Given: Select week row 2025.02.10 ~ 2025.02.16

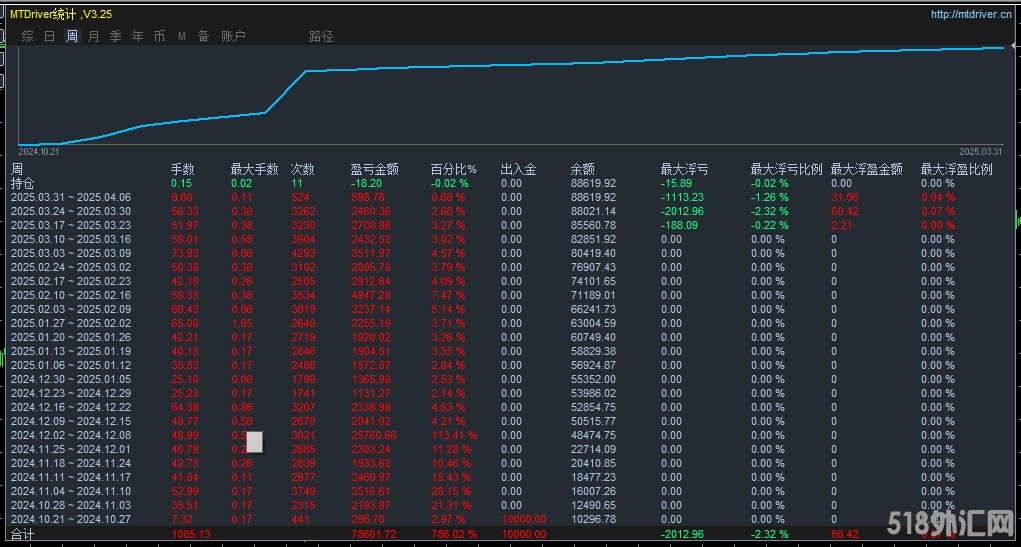Looking at the screenshot, I should [x=71, y=295].
